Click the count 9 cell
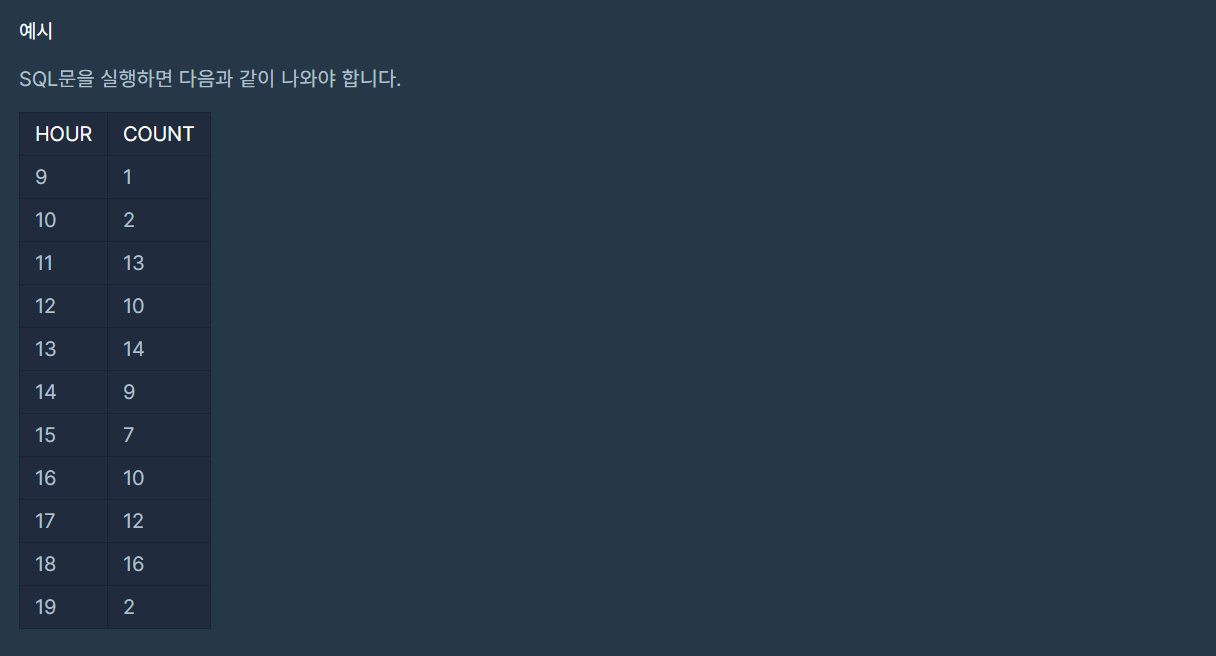This screenshot has width=1216, height=656. pyautogui.click(x=159, y=392)
